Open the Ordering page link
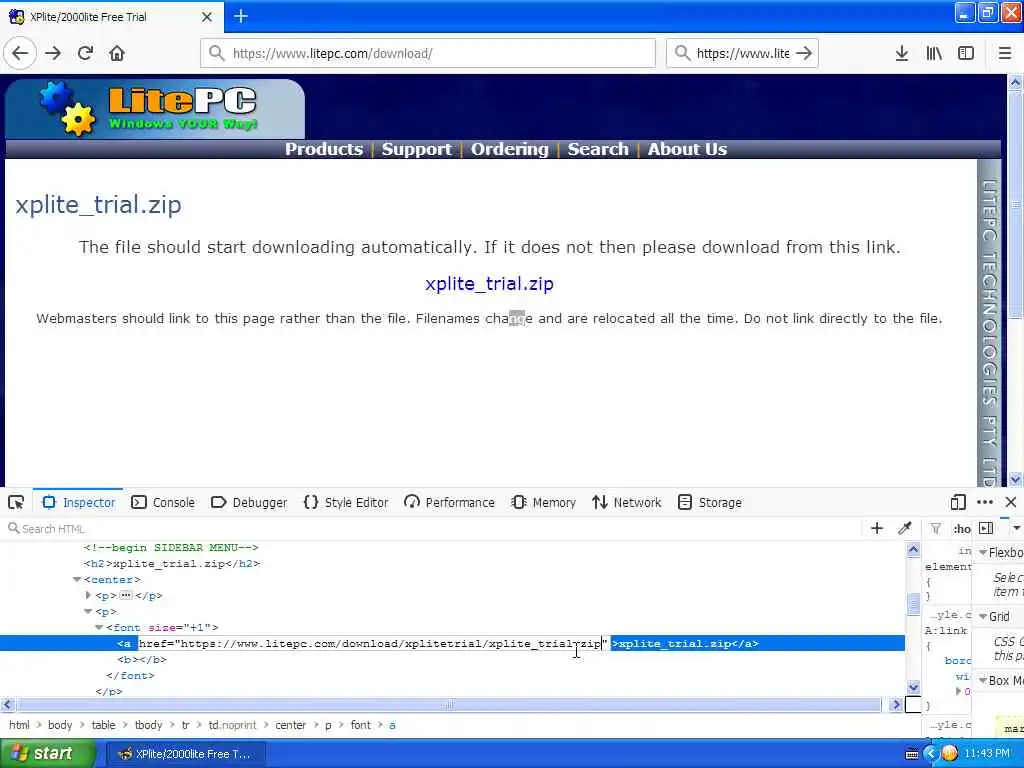Screen dimensions: 1024x768 510,149
